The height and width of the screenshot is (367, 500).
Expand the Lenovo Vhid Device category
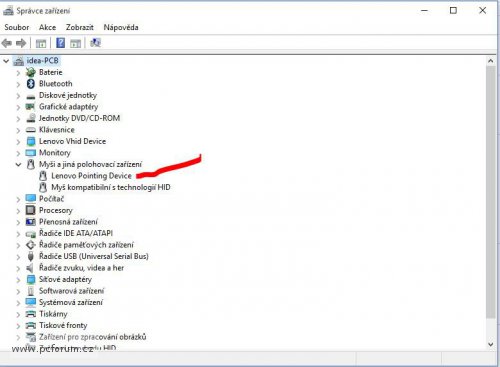tap(18, 142)
